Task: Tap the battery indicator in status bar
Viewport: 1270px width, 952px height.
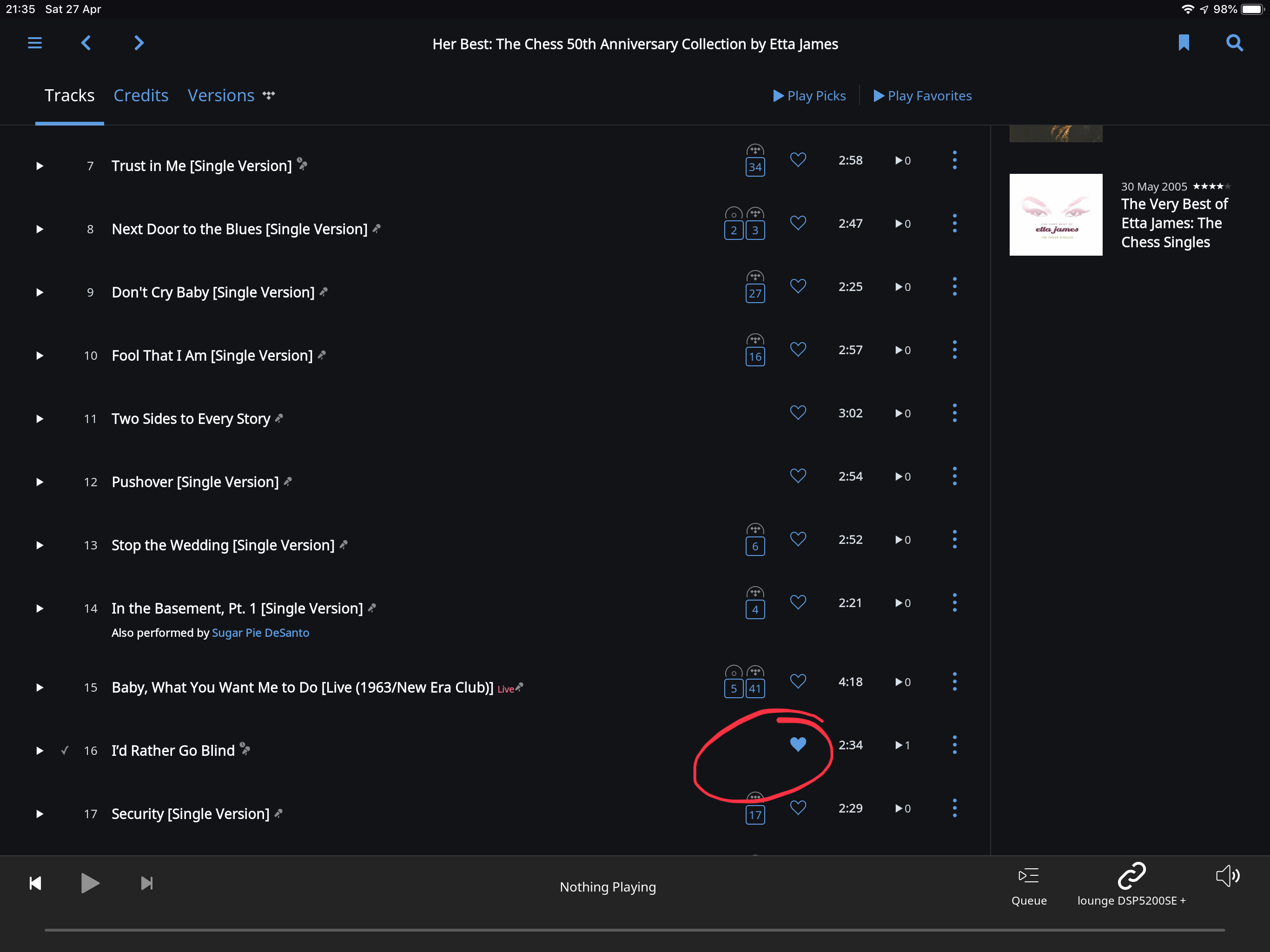Action: pos(1252,9)
